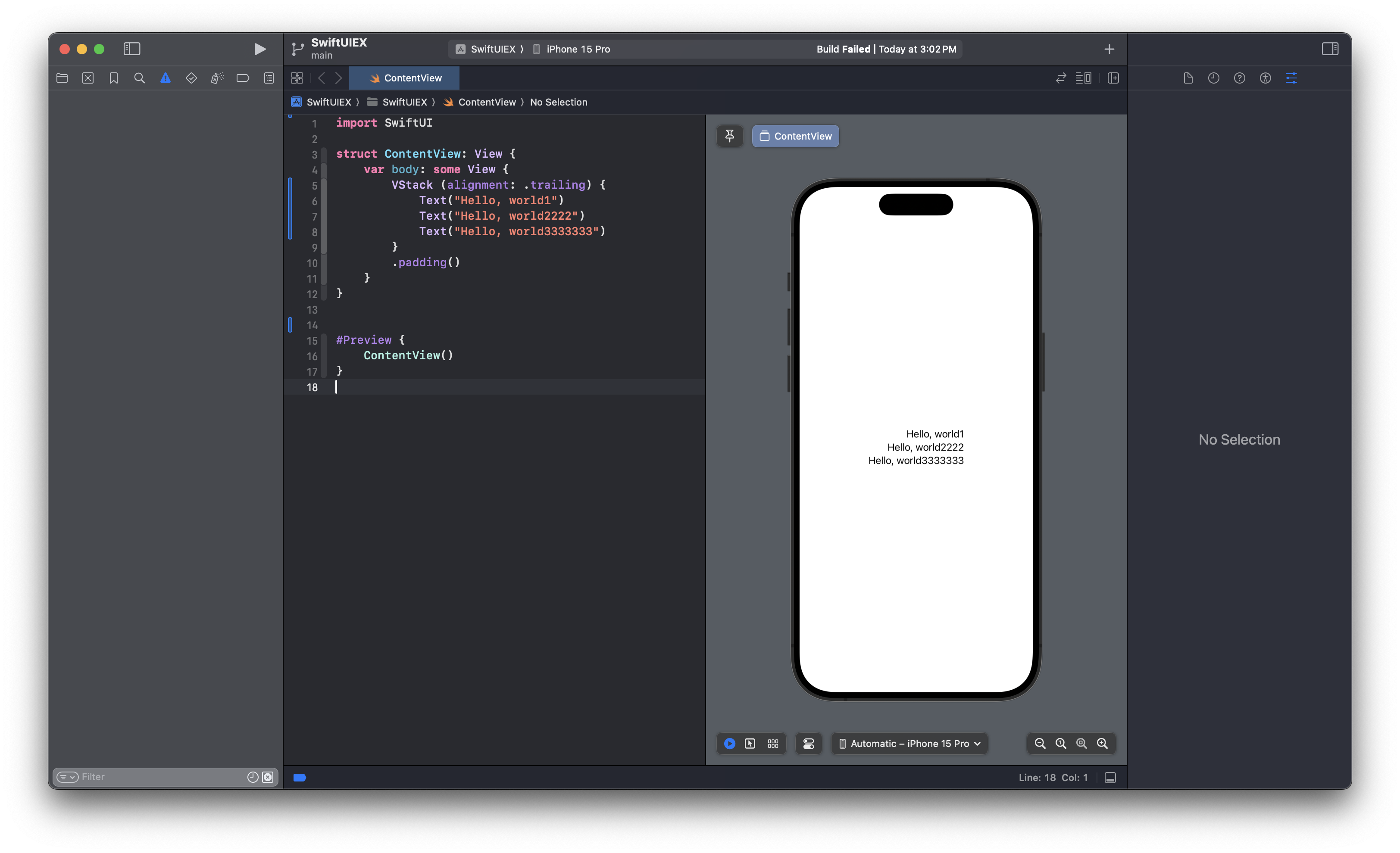The width and height of the screenshot is (1400, 853).
Task: Toggle the right inspector panel
Action: point(1330,50)
